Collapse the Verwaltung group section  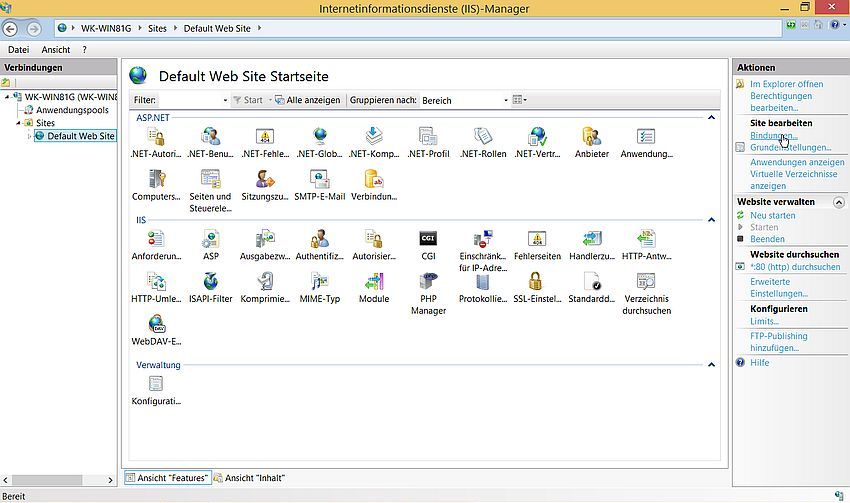[x=711, y=365]
